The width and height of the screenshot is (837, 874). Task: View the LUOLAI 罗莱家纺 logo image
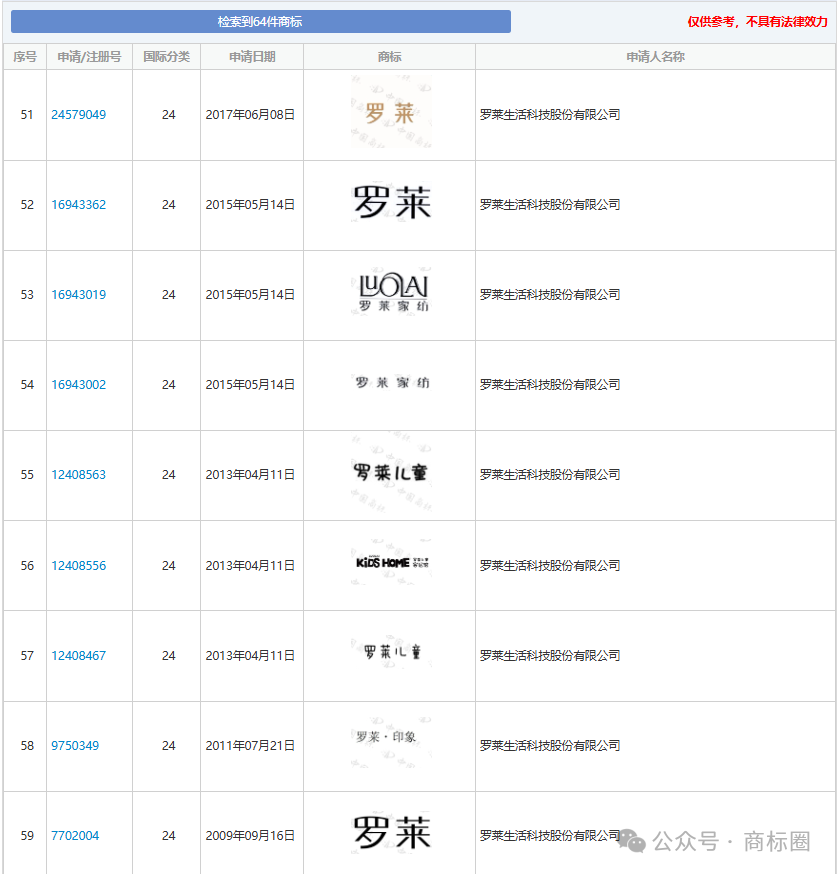391,293
